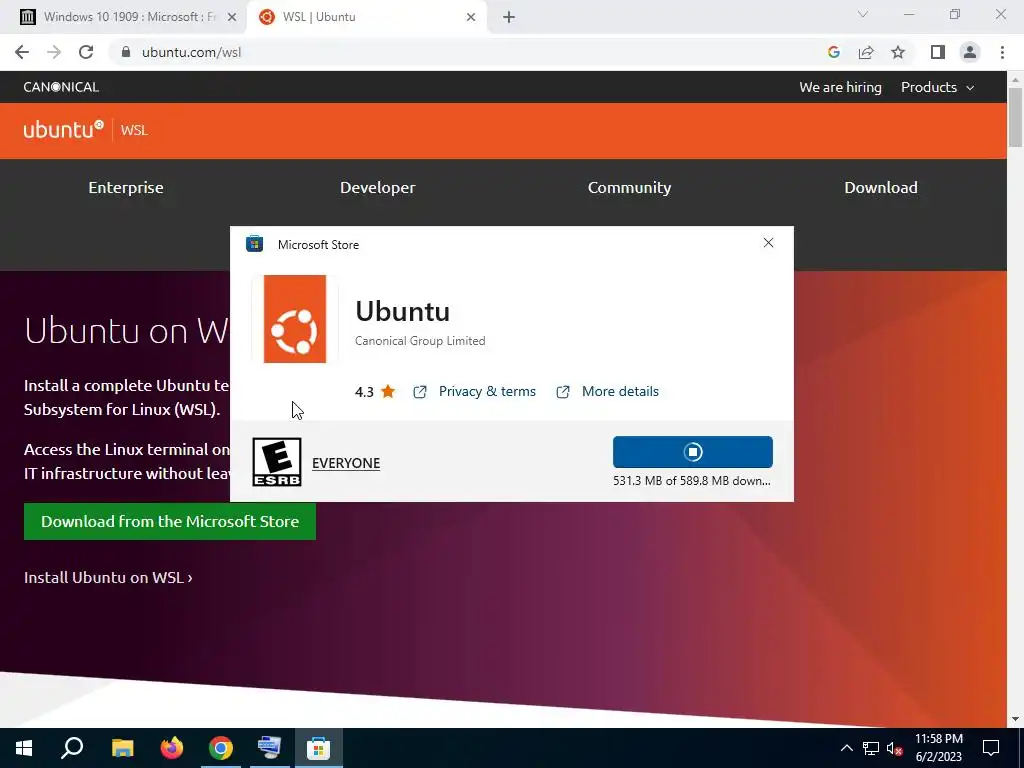Open the Developer menu item
The height and width of the screenshot is (768, 1024).
point(377,187)
